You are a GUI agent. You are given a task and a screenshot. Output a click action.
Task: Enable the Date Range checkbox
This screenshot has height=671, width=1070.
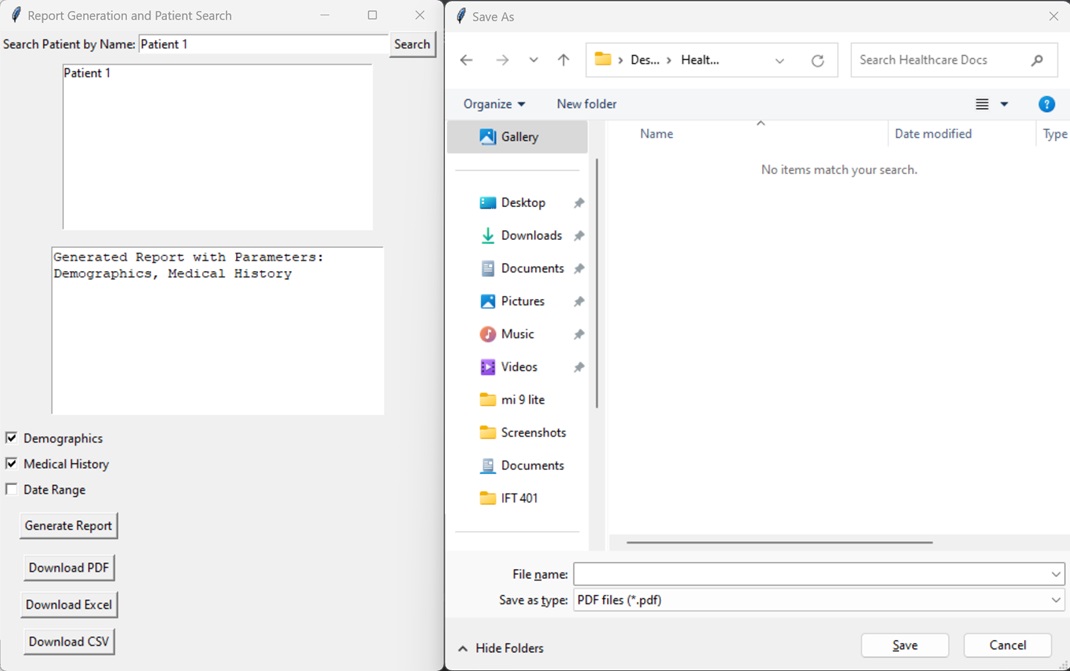[x=12, y=489]
